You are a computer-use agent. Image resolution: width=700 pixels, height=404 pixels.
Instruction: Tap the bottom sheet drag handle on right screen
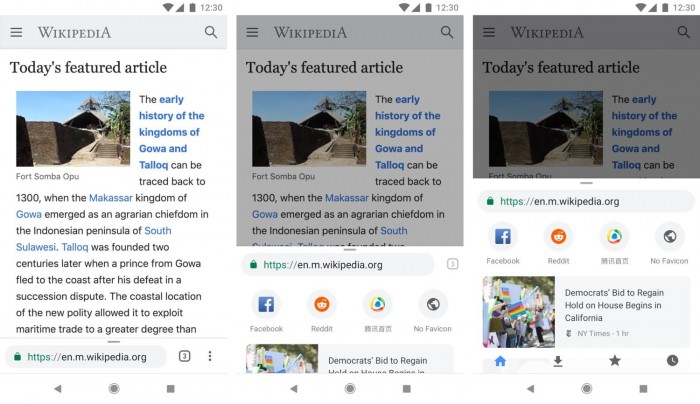coord(586,183)
